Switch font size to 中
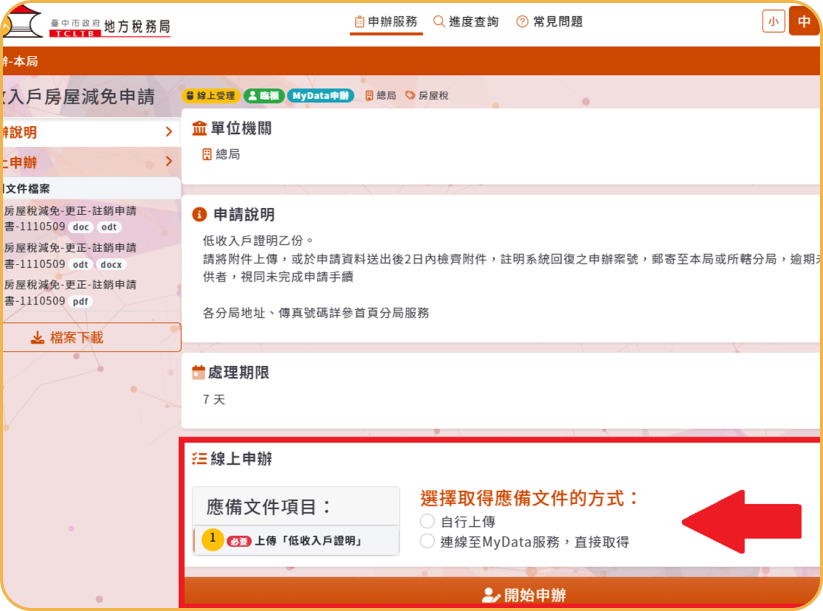Image resolution: width=823 pixels, height=611 pixels. (804, 21)
